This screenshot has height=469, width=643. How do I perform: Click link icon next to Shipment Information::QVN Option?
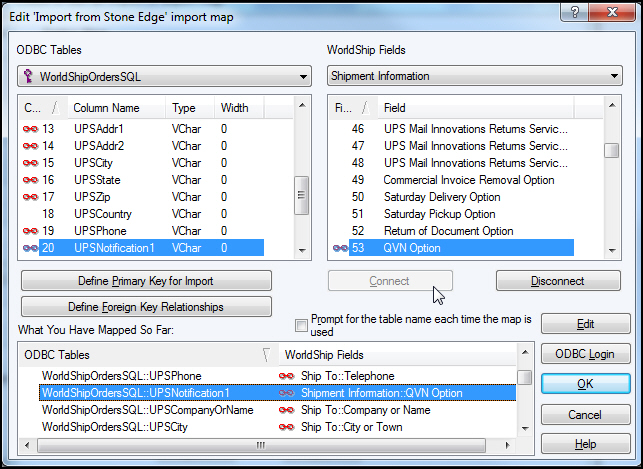click(x=286, y=393)
